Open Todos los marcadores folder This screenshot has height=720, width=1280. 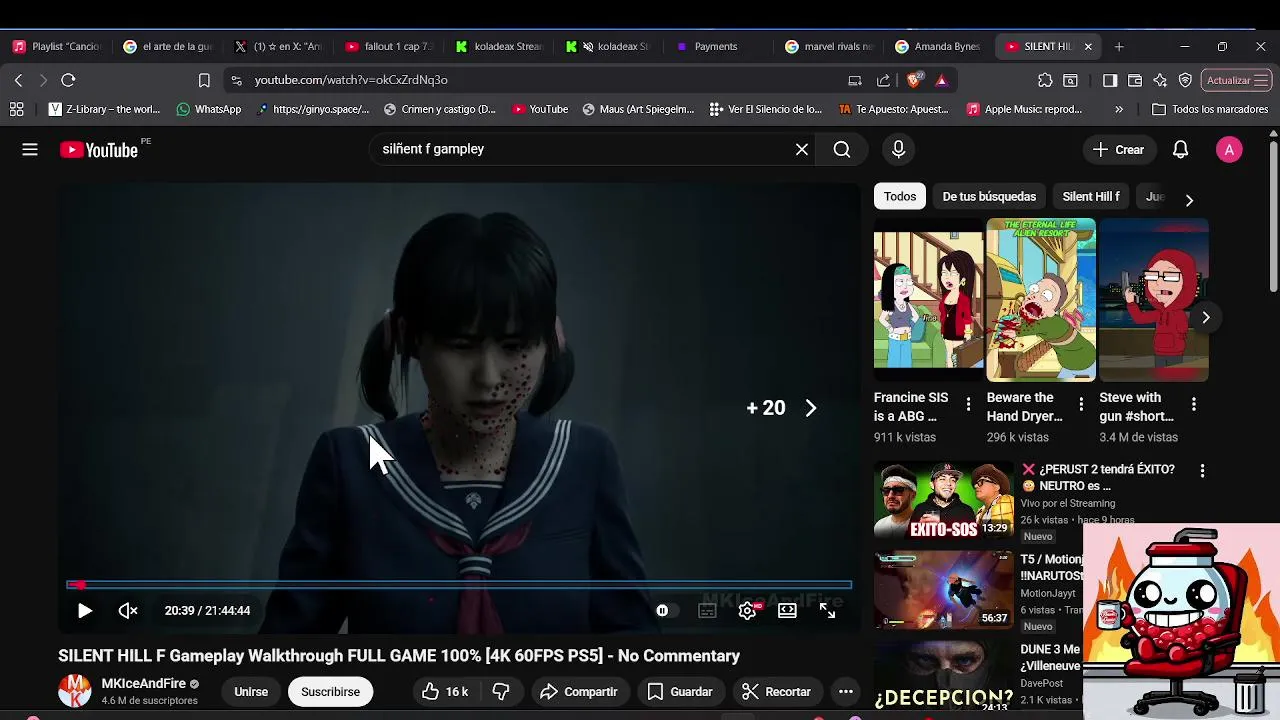(x=1209, y=109)
